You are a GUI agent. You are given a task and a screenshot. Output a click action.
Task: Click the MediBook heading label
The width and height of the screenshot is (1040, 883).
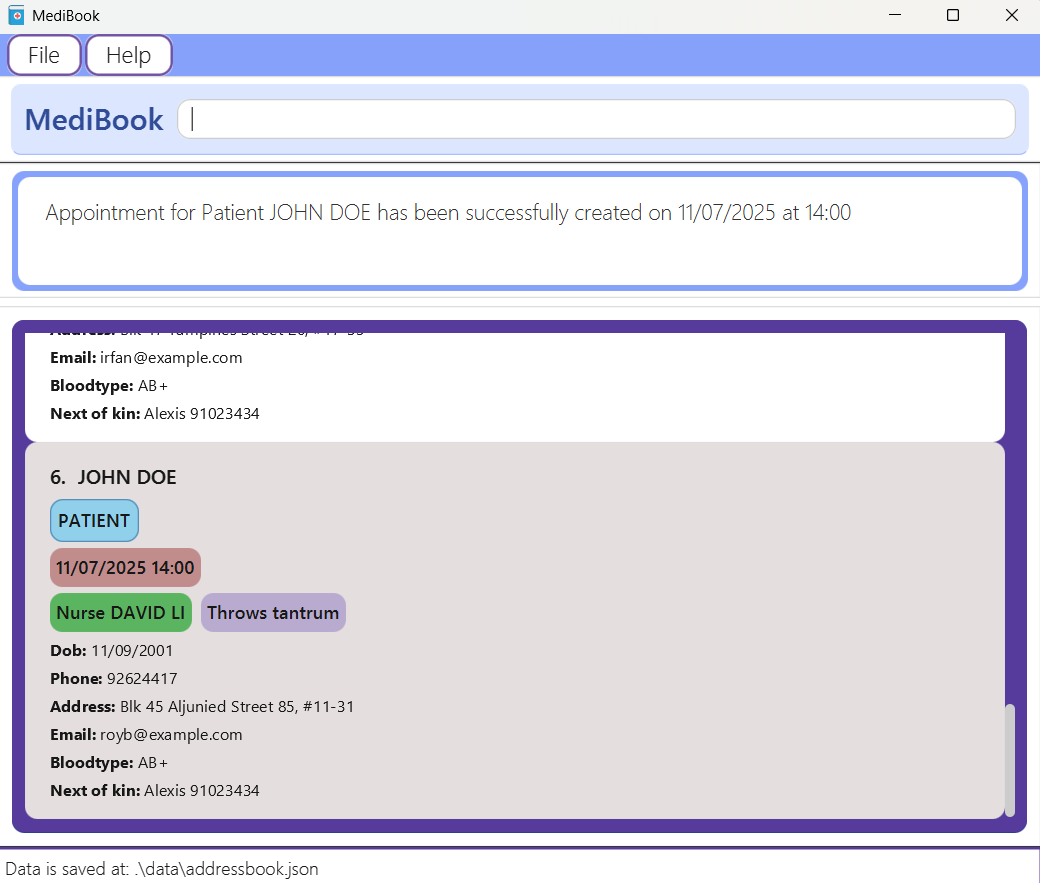[x=94, y=119]
